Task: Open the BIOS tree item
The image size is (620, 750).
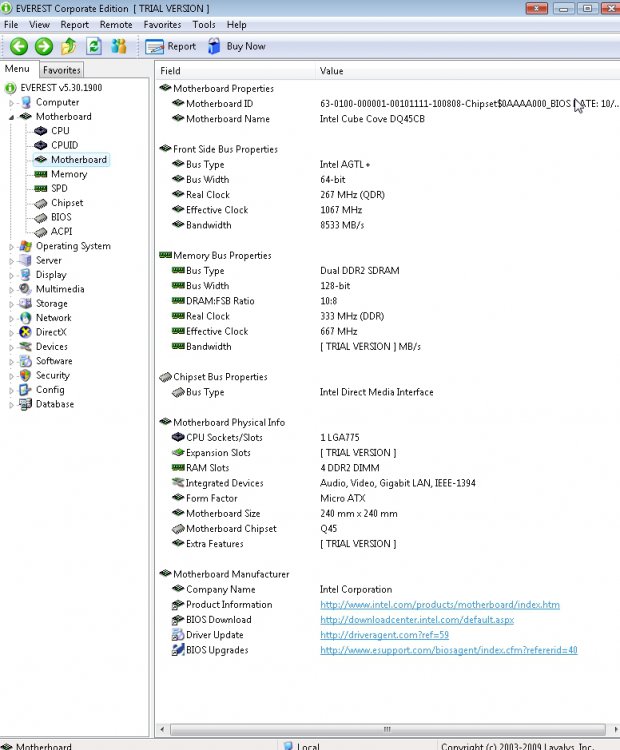Action: [x=61, y=217]
